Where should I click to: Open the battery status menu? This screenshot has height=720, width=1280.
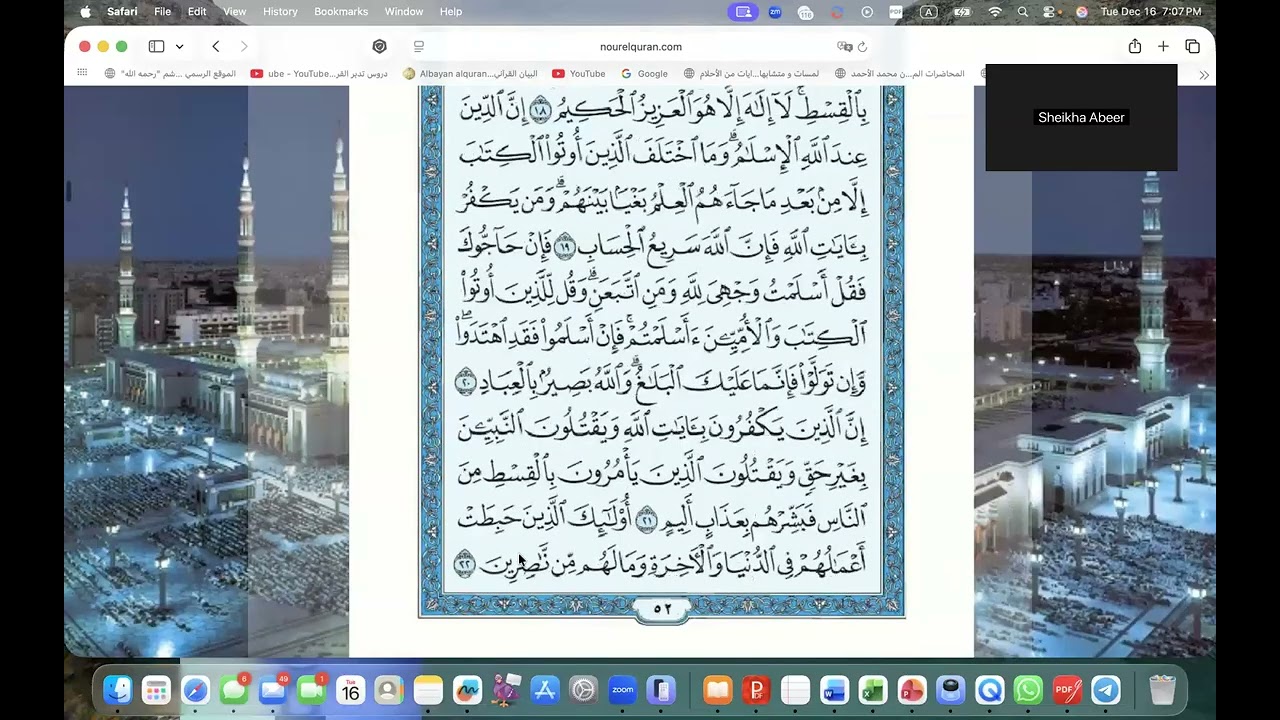click(x=962, y=12)
